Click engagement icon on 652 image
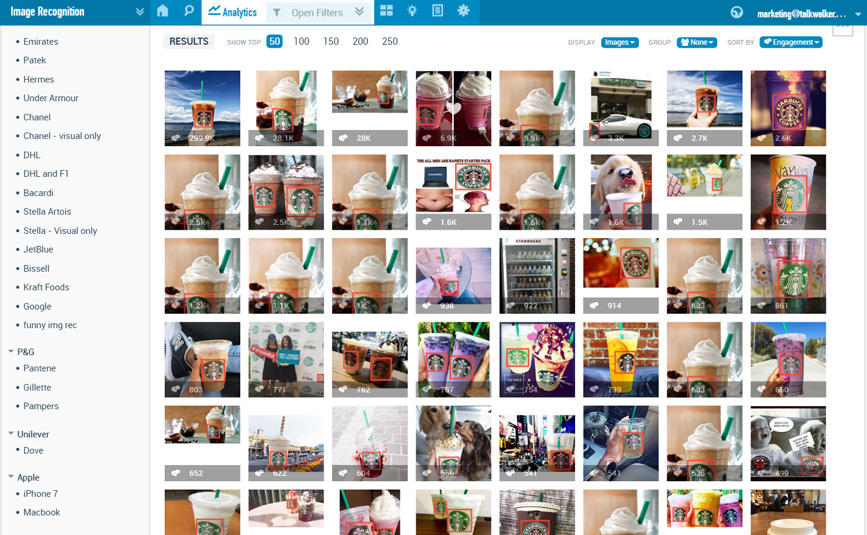The image size is (867, 535). 176,473
